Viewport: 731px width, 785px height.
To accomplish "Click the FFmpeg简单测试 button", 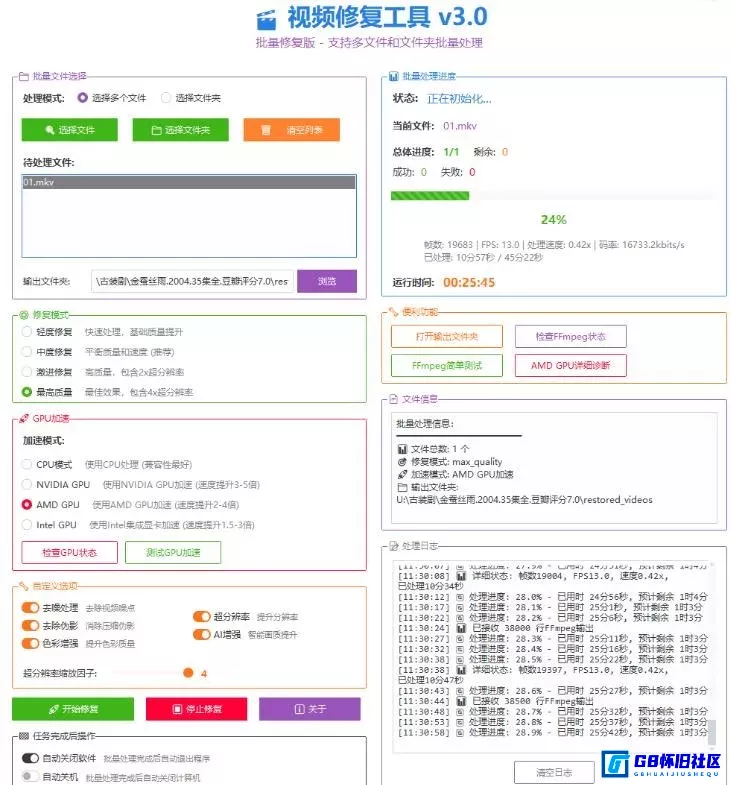I will pos(447,365).
